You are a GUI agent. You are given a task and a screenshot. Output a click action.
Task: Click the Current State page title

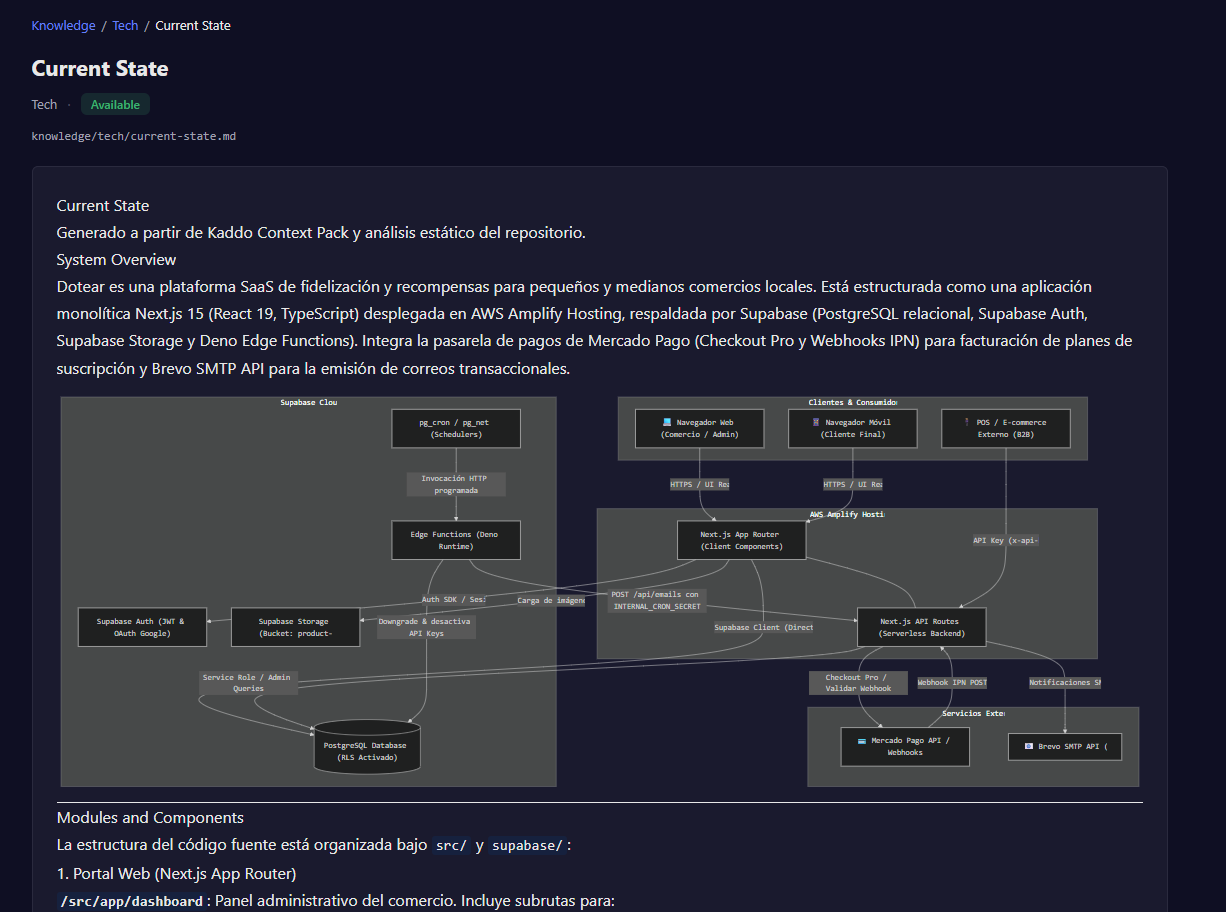100,68
